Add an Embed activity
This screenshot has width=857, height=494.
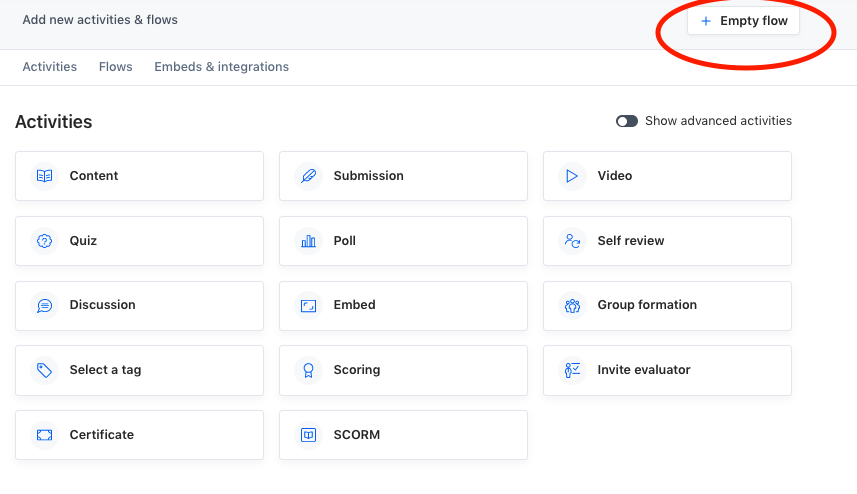pos(403,305)
